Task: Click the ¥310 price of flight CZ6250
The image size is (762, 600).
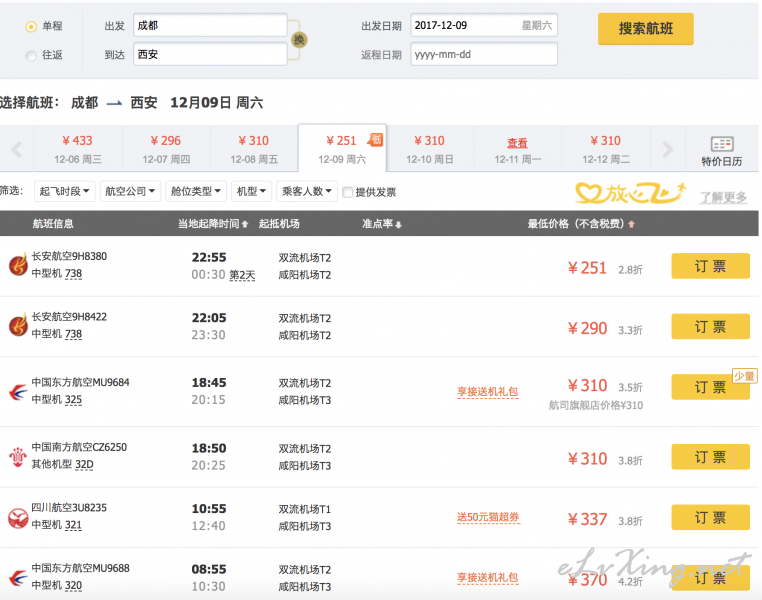Action: click(588, 459)
